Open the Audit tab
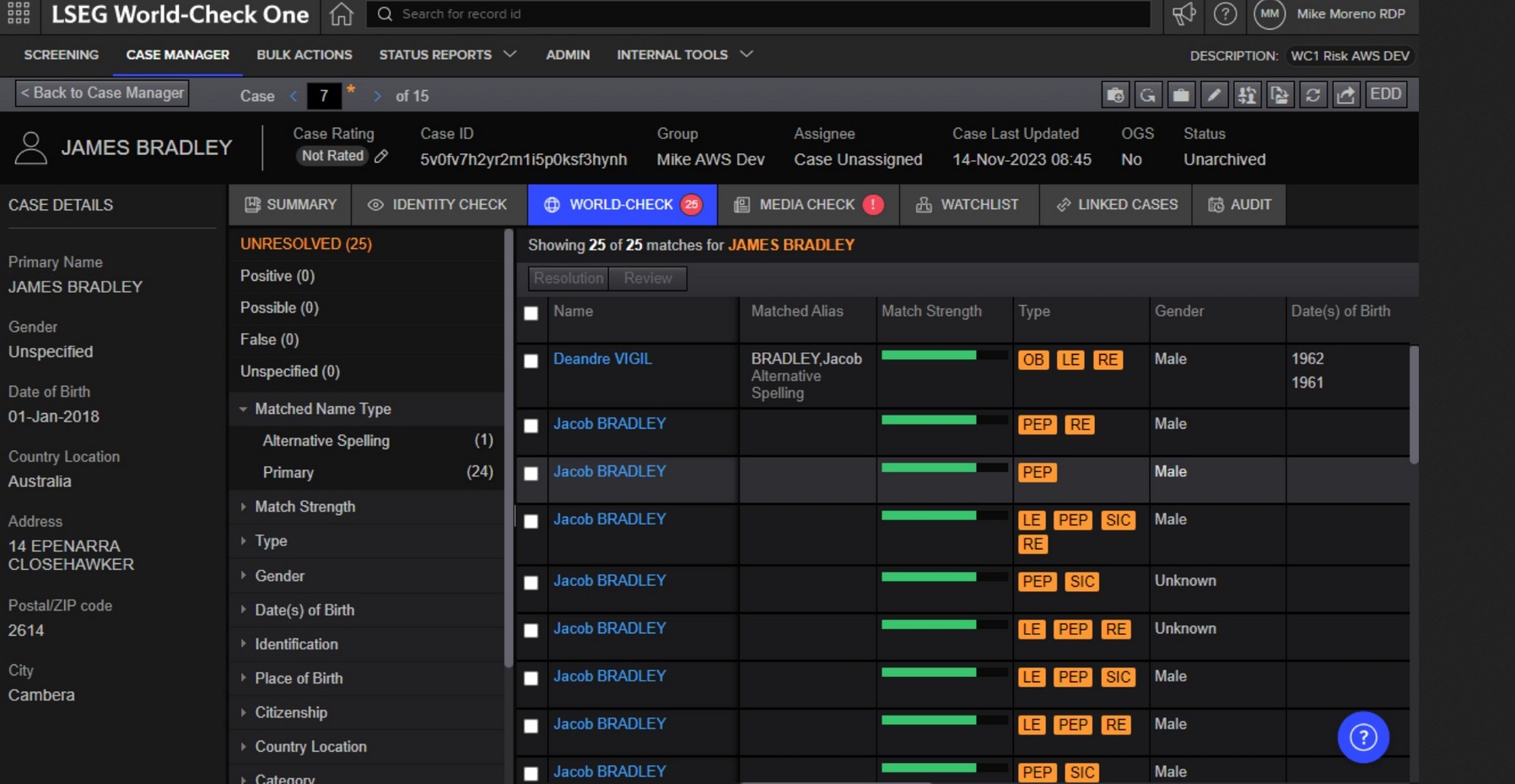This screenshot has width=1515, height=784. coord(1239,205)
